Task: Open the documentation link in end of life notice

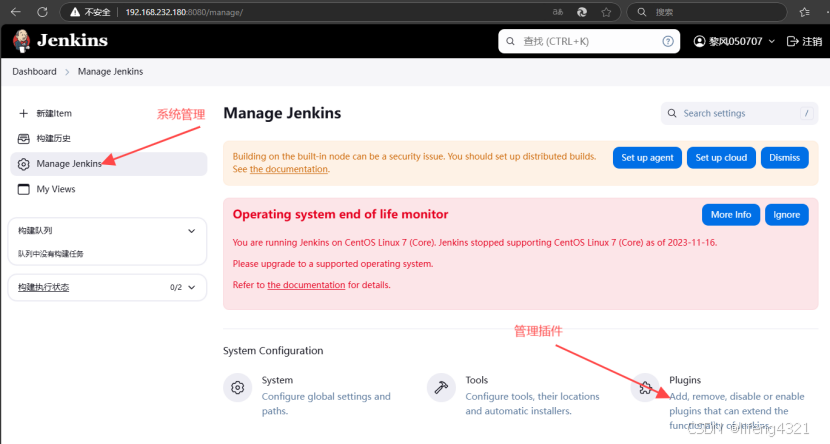Action: (306, 285)
